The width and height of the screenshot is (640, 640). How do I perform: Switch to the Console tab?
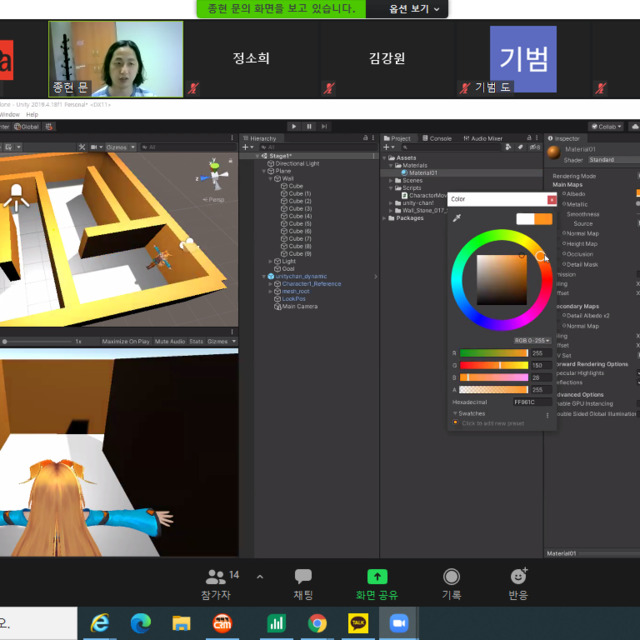point(437,138)
